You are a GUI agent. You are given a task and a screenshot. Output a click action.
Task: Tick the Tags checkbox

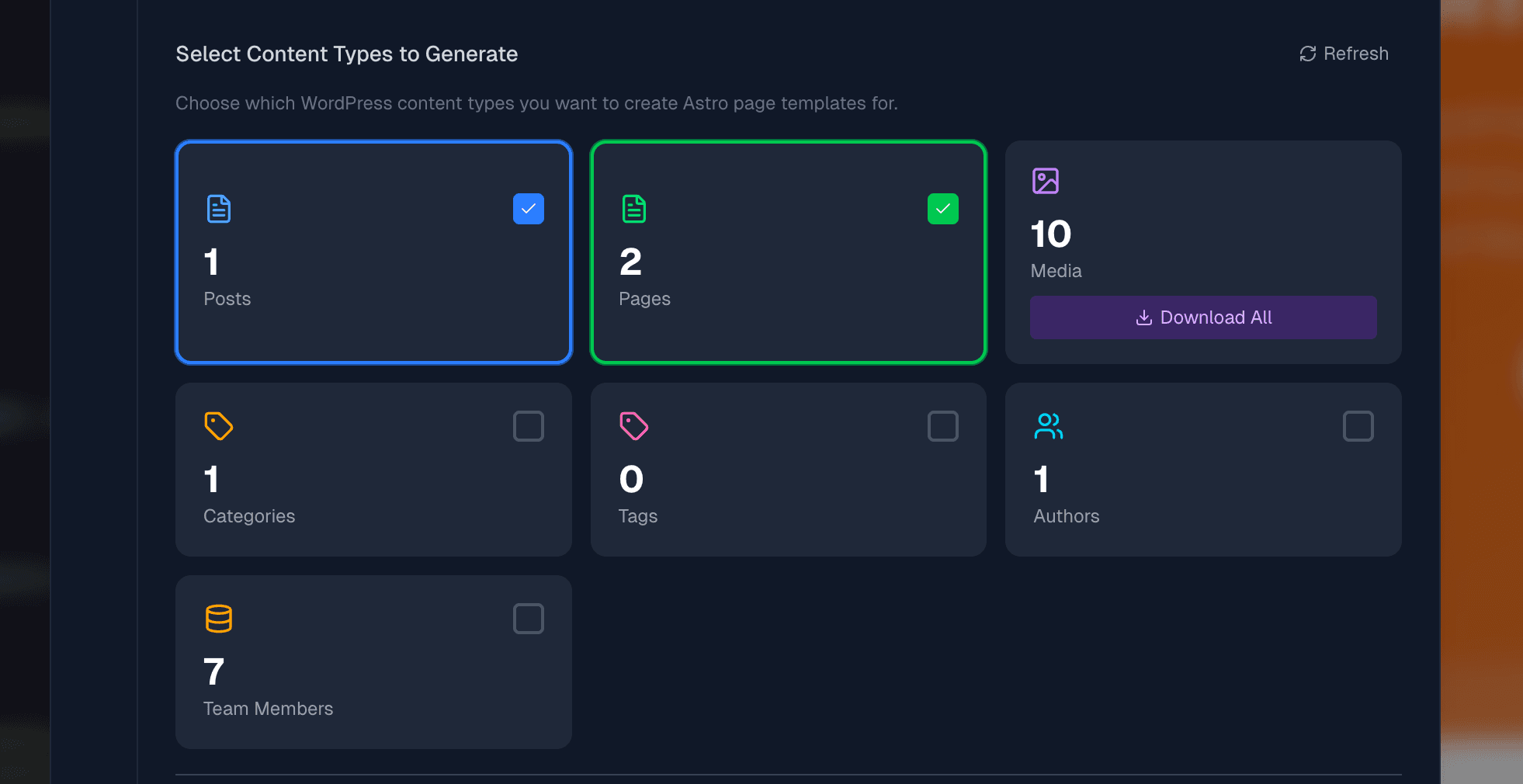click(x=943, y=426)
